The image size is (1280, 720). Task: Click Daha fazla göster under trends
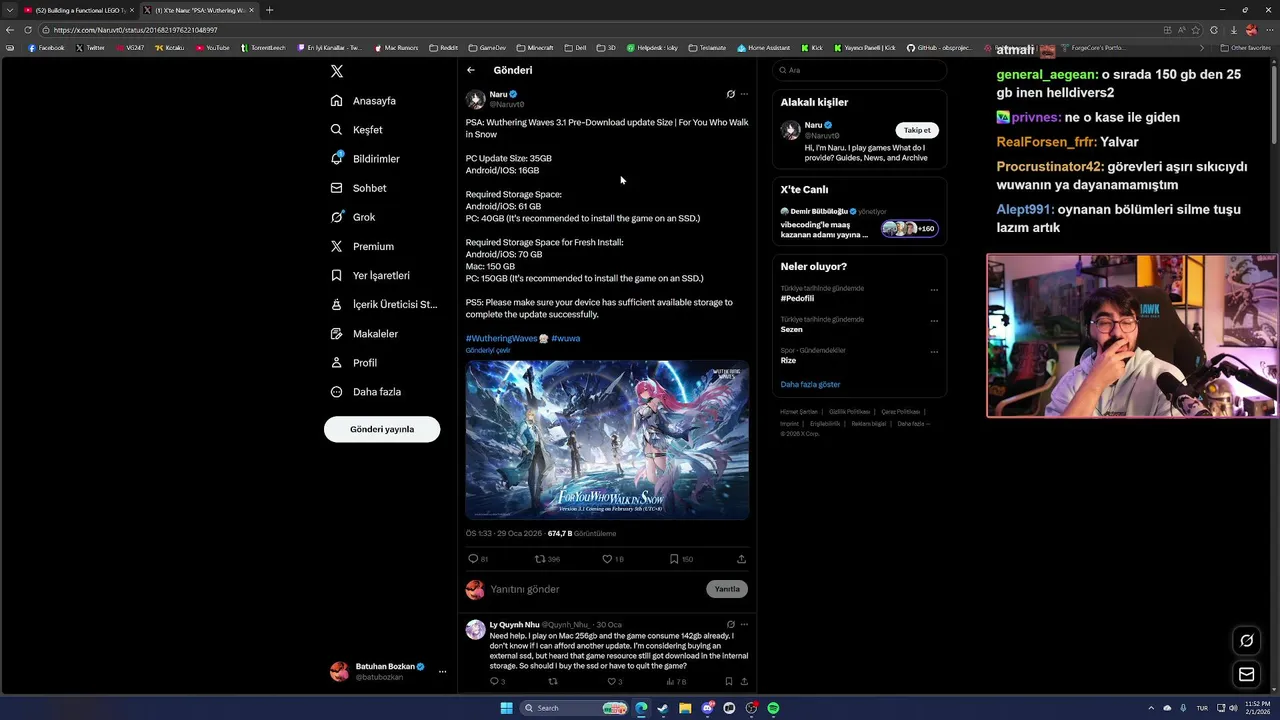[810, 384]
